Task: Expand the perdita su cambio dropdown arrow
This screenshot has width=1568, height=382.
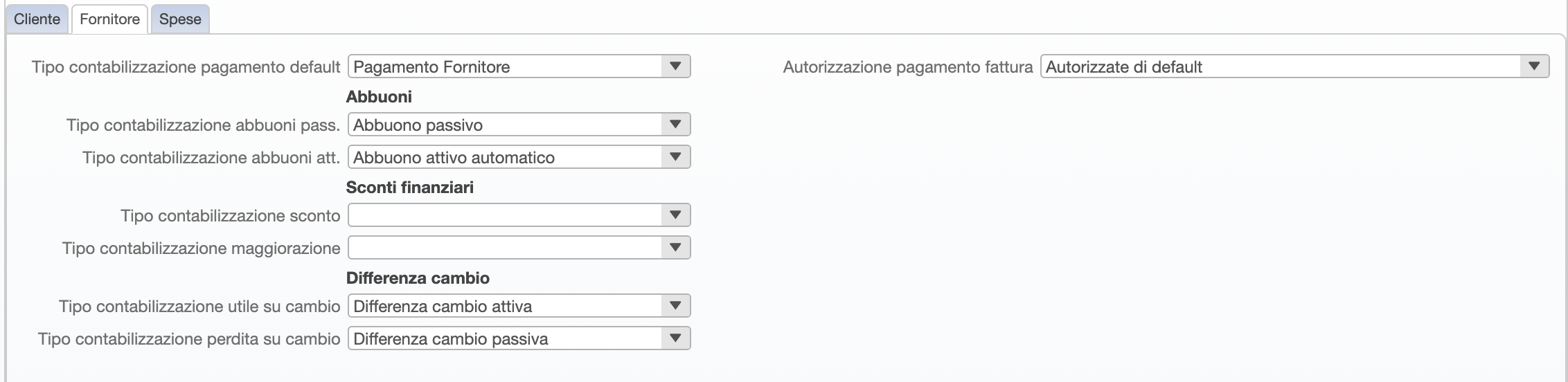Action: 675,338
